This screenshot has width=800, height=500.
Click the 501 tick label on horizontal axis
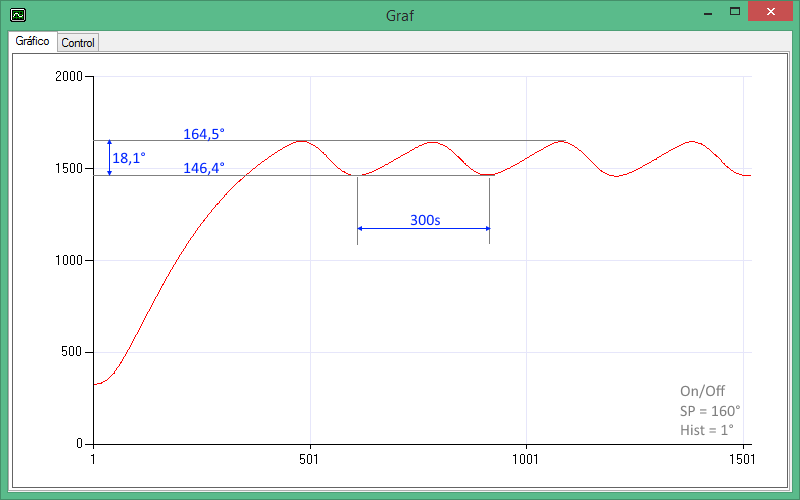310,460
